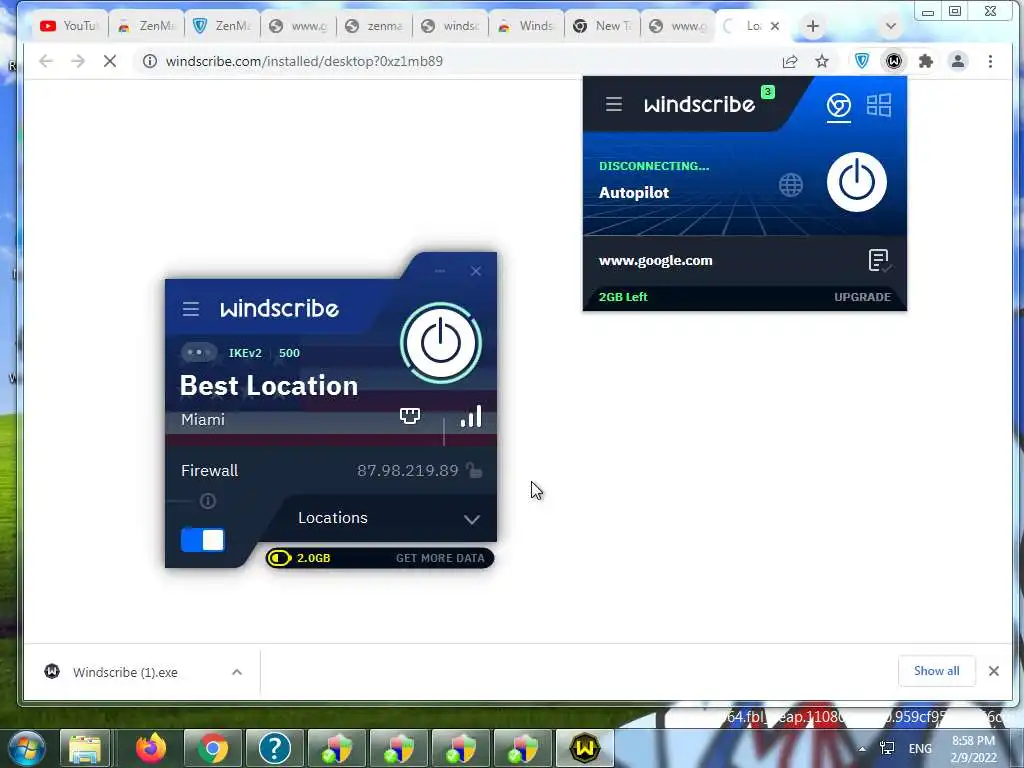Switch to the zenma tab
This screenshot has height=768, width=1024.
[x=375, y=26]
